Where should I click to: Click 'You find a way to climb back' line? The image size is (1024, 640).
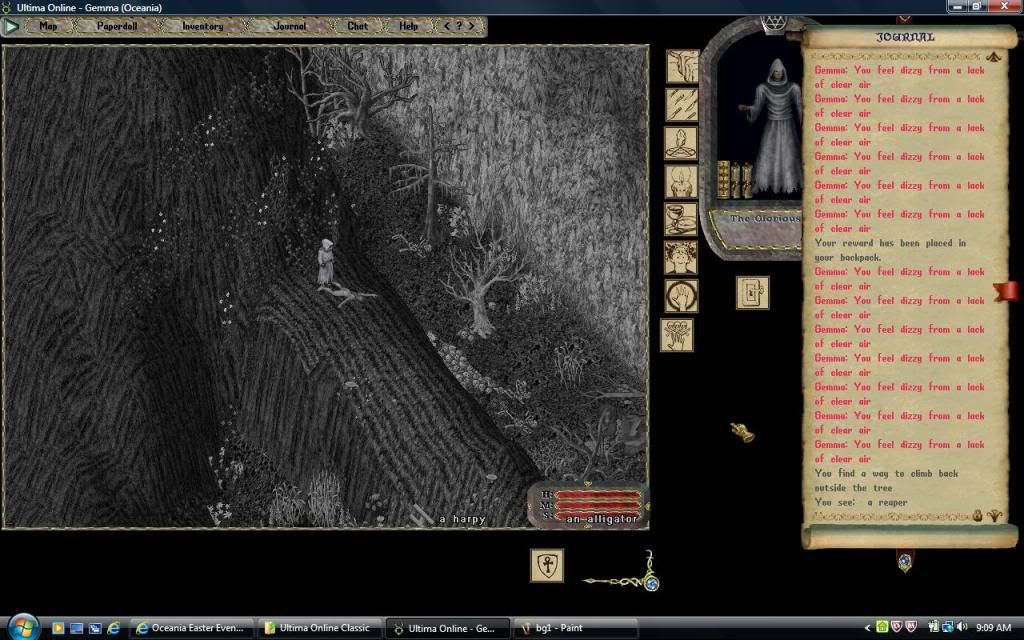tap(886, 473)
